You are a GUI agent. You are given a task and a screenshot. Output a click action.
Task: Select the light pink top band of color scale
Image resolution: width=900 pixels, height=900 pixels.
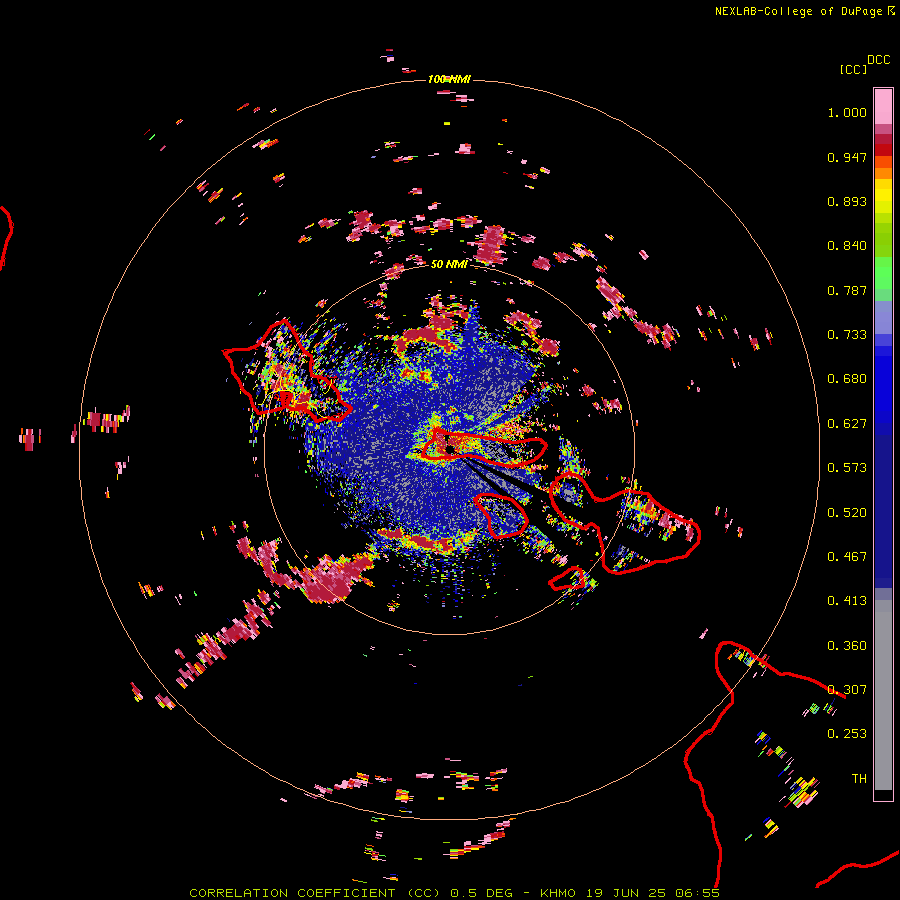(883, 107)
